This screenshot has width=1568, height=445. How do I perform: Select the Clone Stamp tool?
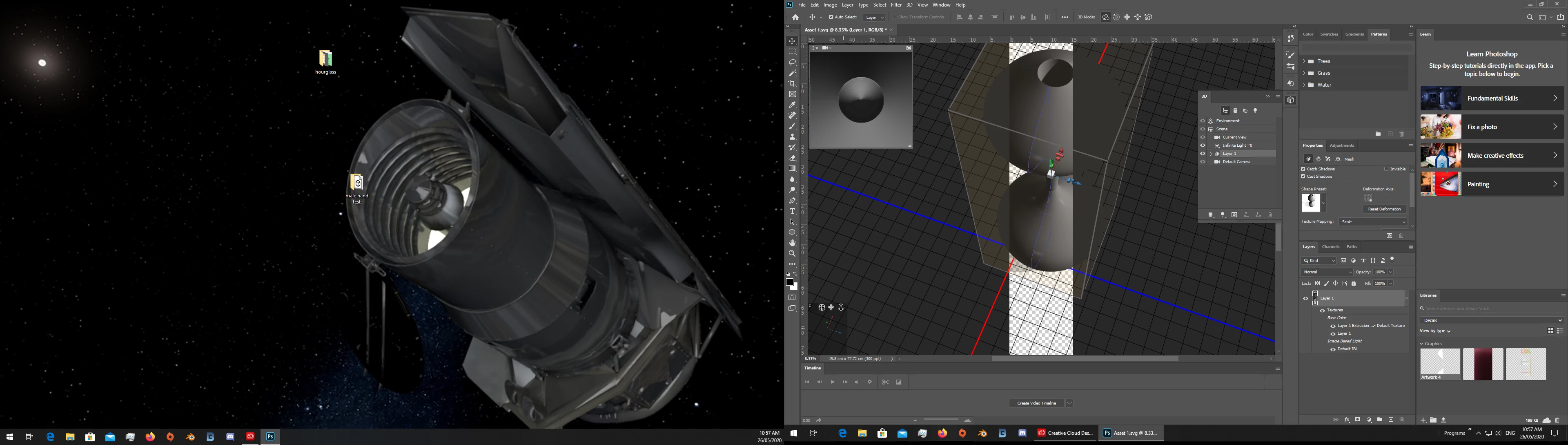[x=792, y=137]
